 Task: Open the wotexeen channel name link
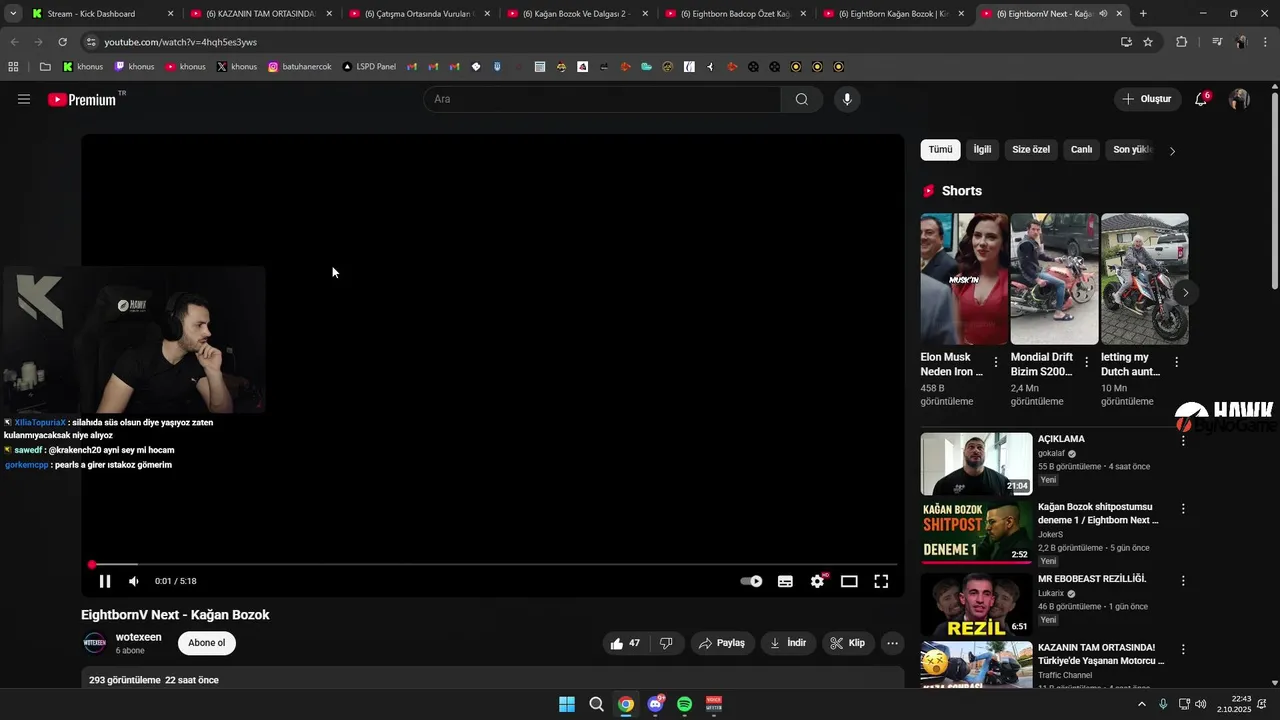click(138, 637)
